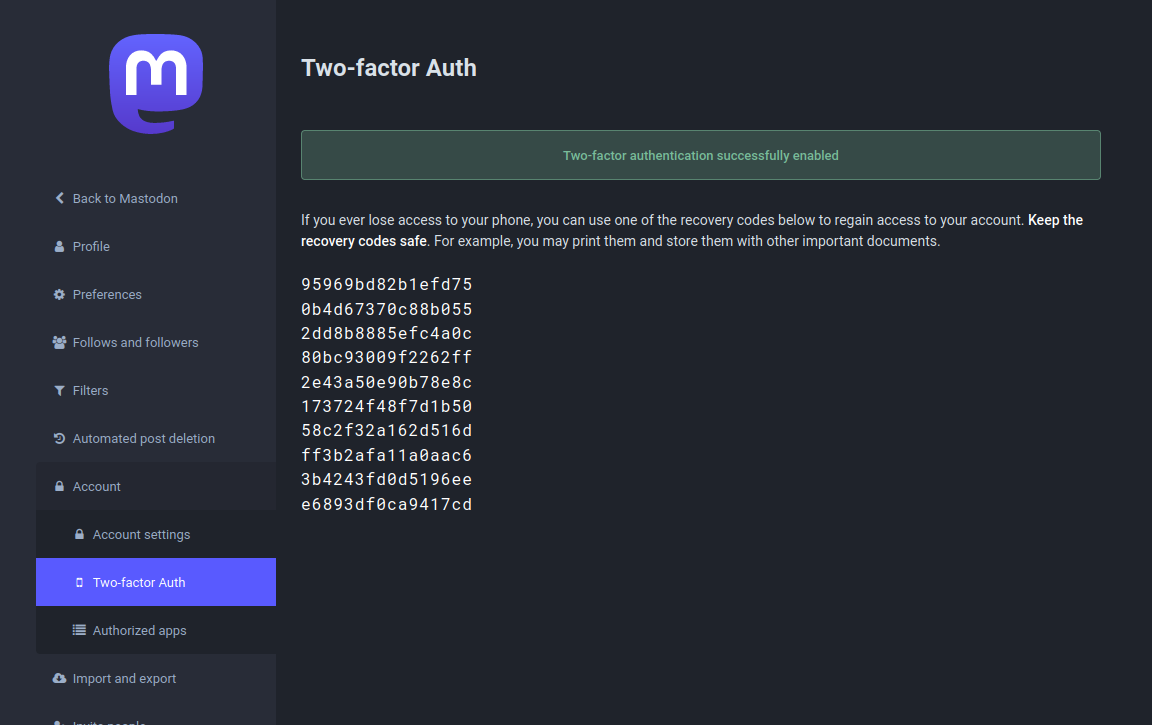This screenshot has width=1152, height=725.
Task: Click the two-factor authentication success banner
Action: click(x=700, y=155)
